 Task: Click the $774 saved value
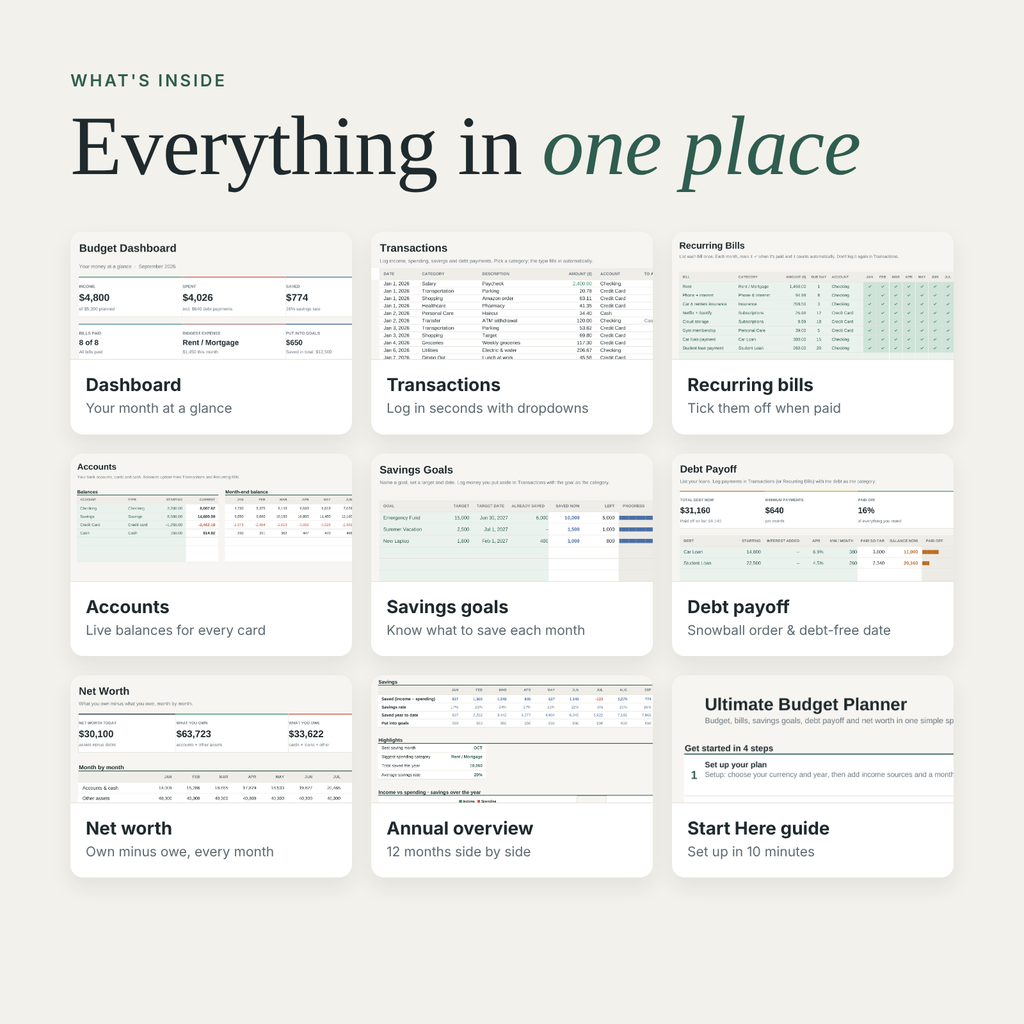coord(297,297)
